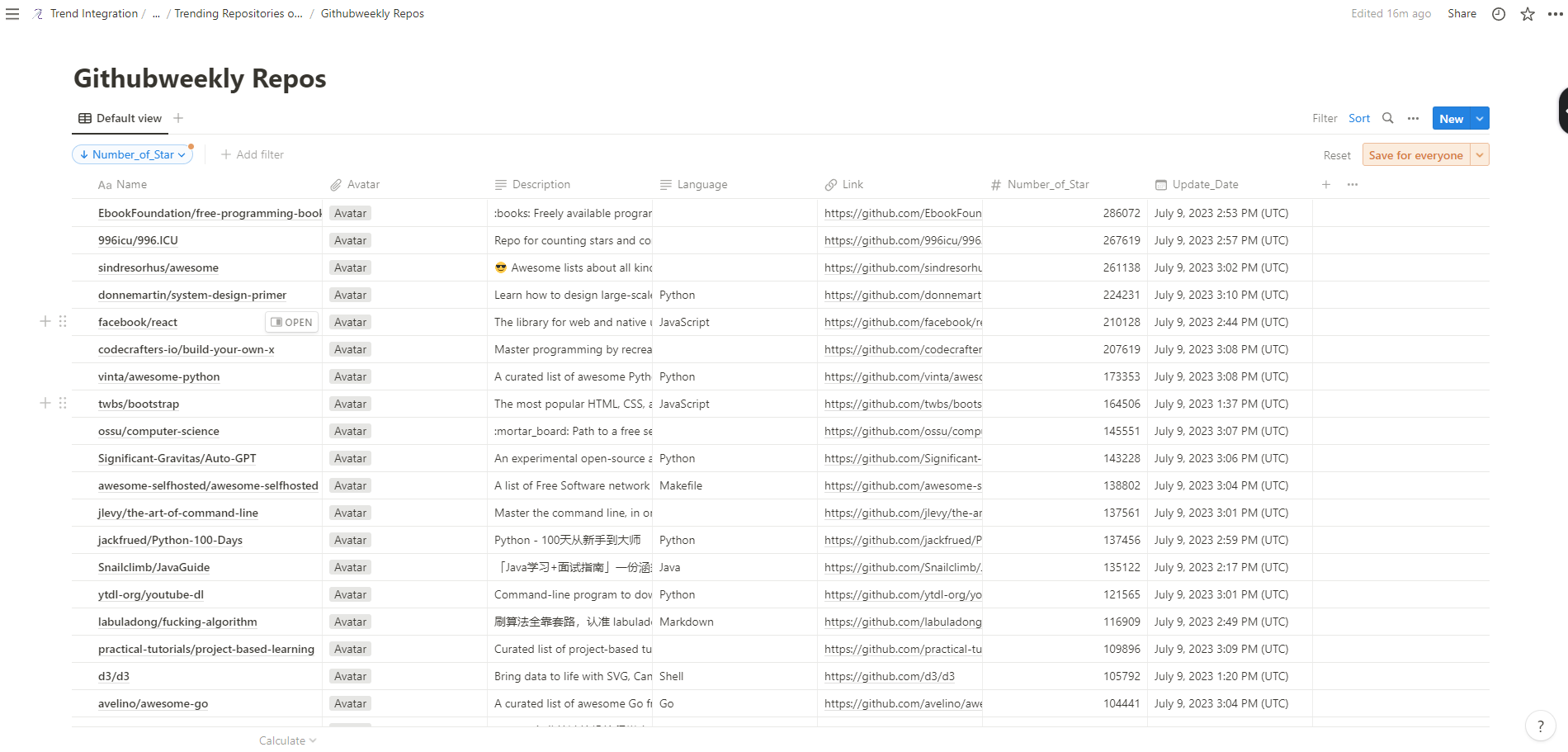Viewport: 1568px width, 752px height.
Task: Add row below facebook/react plus icon
Action: click(x=45, y=321)
